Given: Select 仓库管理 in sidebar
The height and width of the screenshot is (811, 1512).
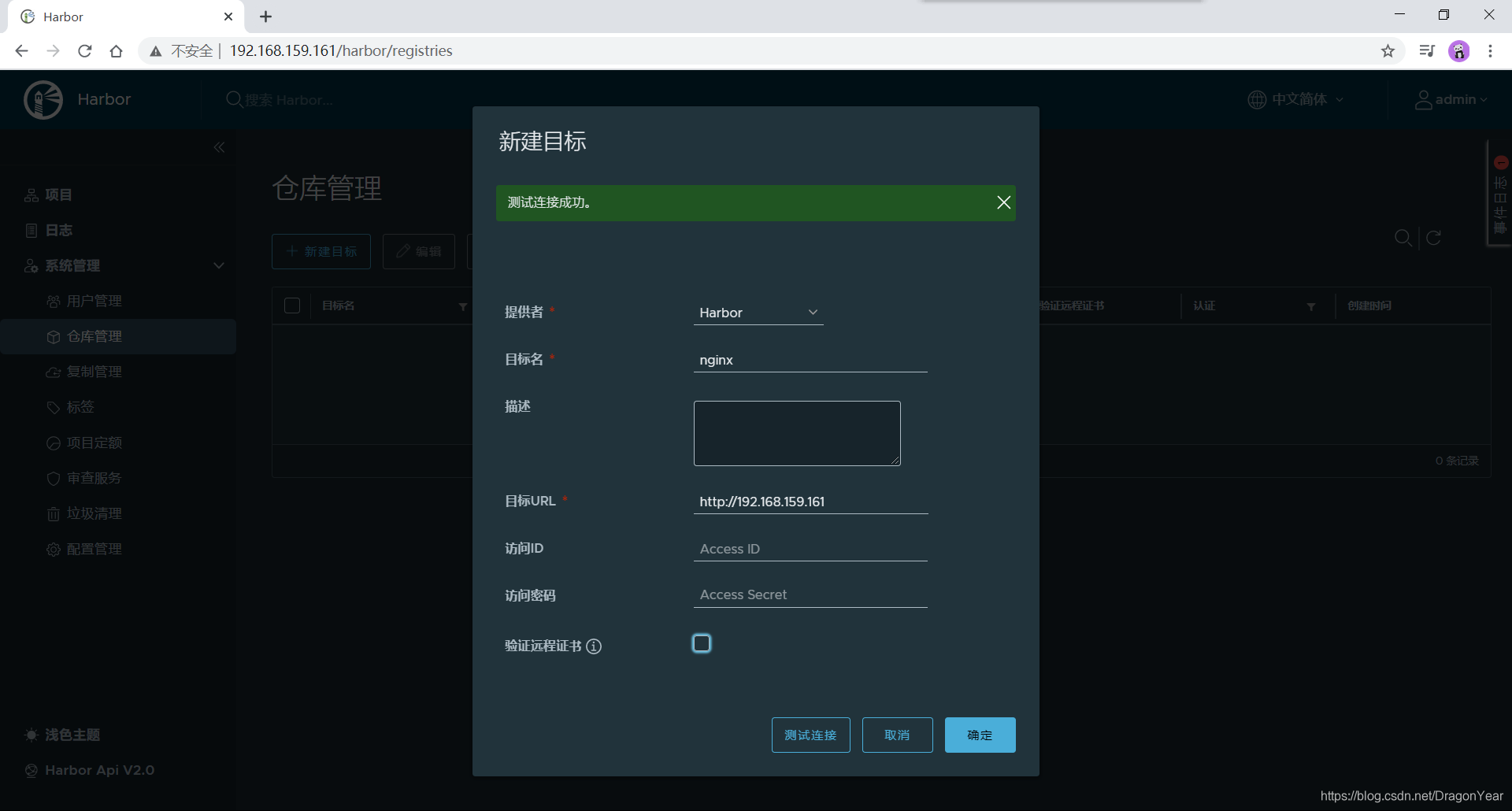Looking at the screenshot, I should tap(118, 336).
